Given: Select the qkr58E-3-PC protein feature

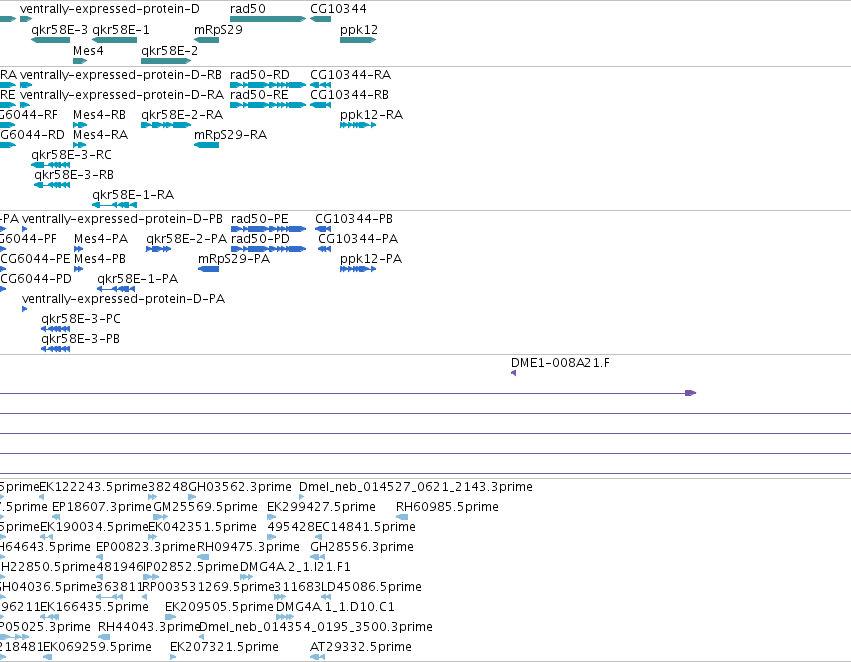Looking at the screenshot, I should [x=55, y=329].
